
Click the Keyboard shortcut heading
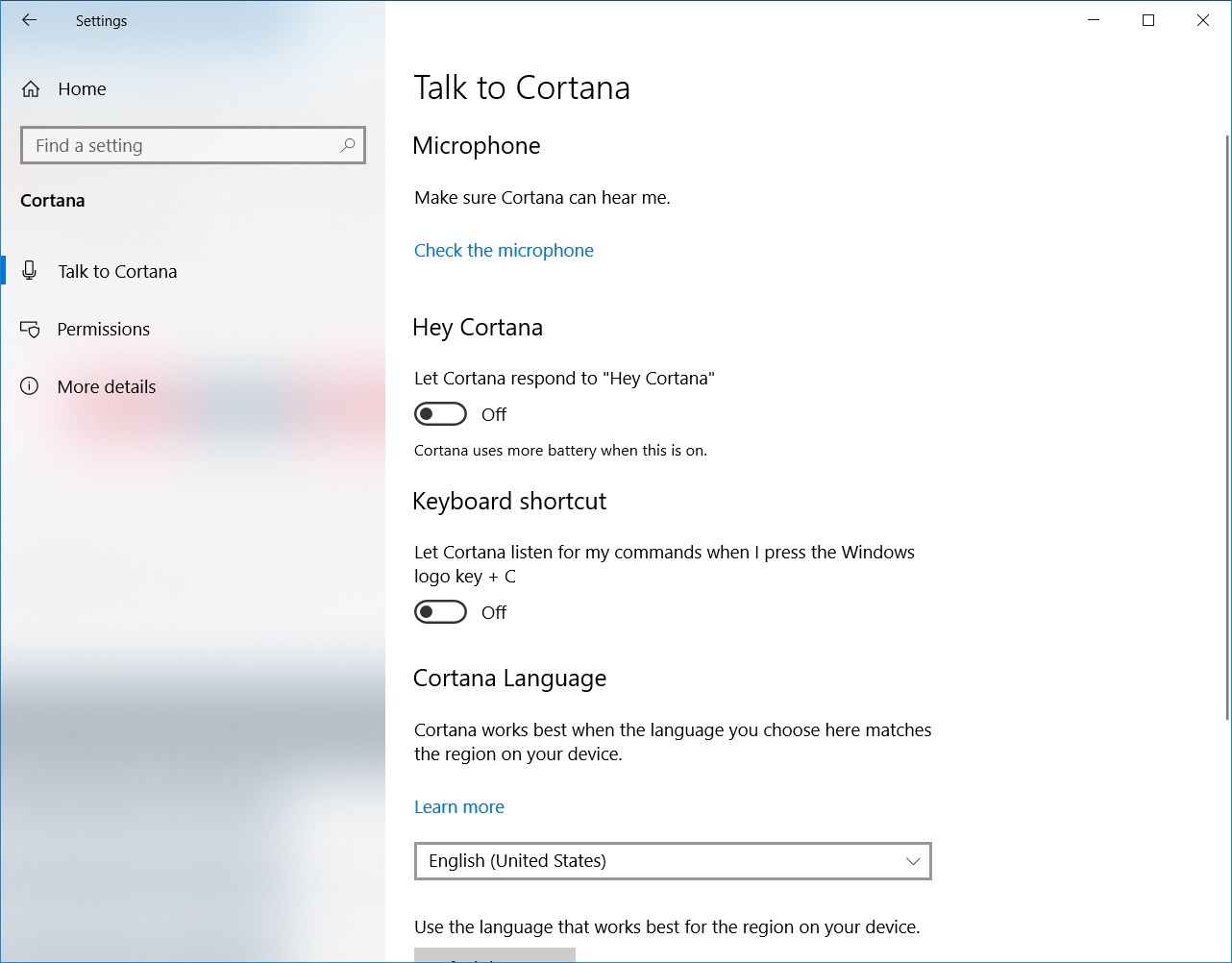click(x=509, y=501)
